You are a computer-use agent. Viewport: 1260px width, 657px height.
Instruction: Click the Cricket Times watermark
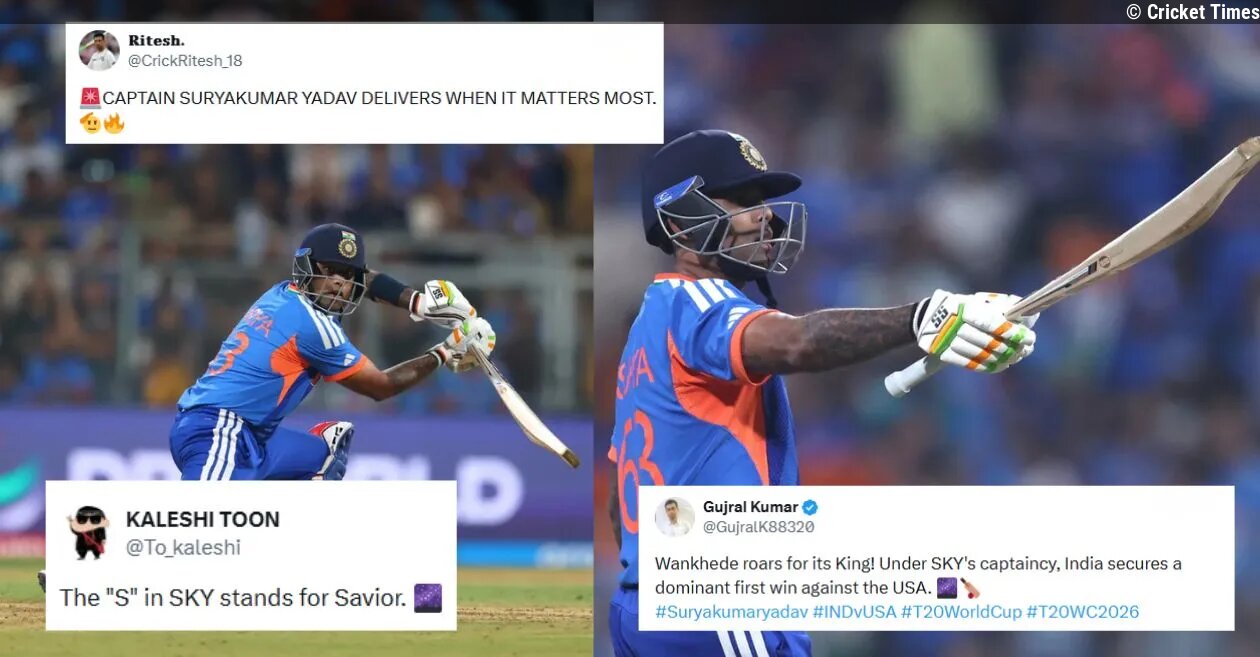(x=1192, y=12)
